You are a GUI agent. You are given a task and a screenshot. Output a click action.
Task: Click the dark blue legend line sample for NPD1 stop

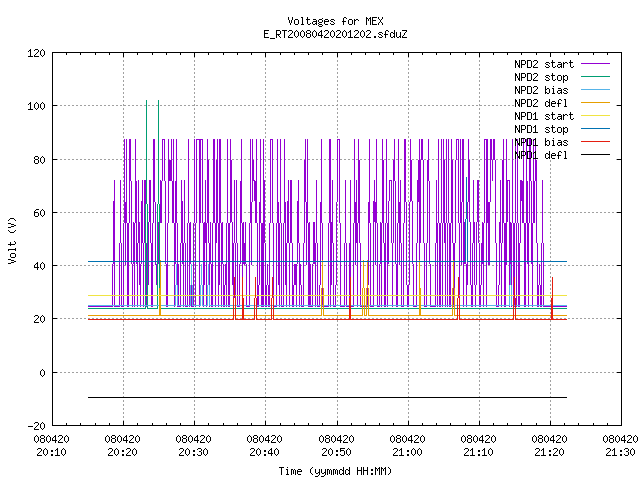pyautogui.click(x=595, y=129)
